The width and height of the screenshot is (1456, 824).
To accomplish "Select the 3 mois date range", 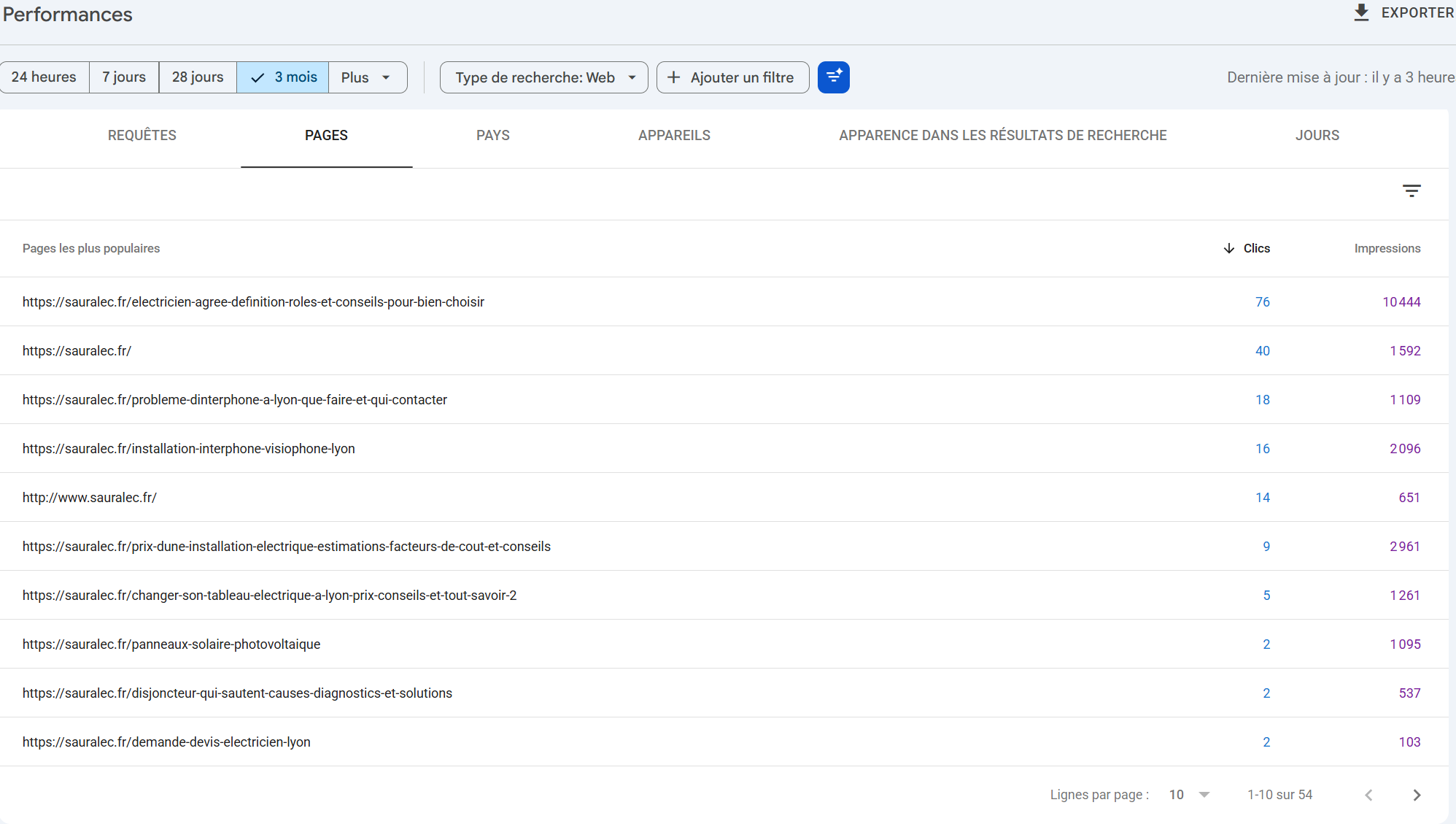I will (283, 77).
